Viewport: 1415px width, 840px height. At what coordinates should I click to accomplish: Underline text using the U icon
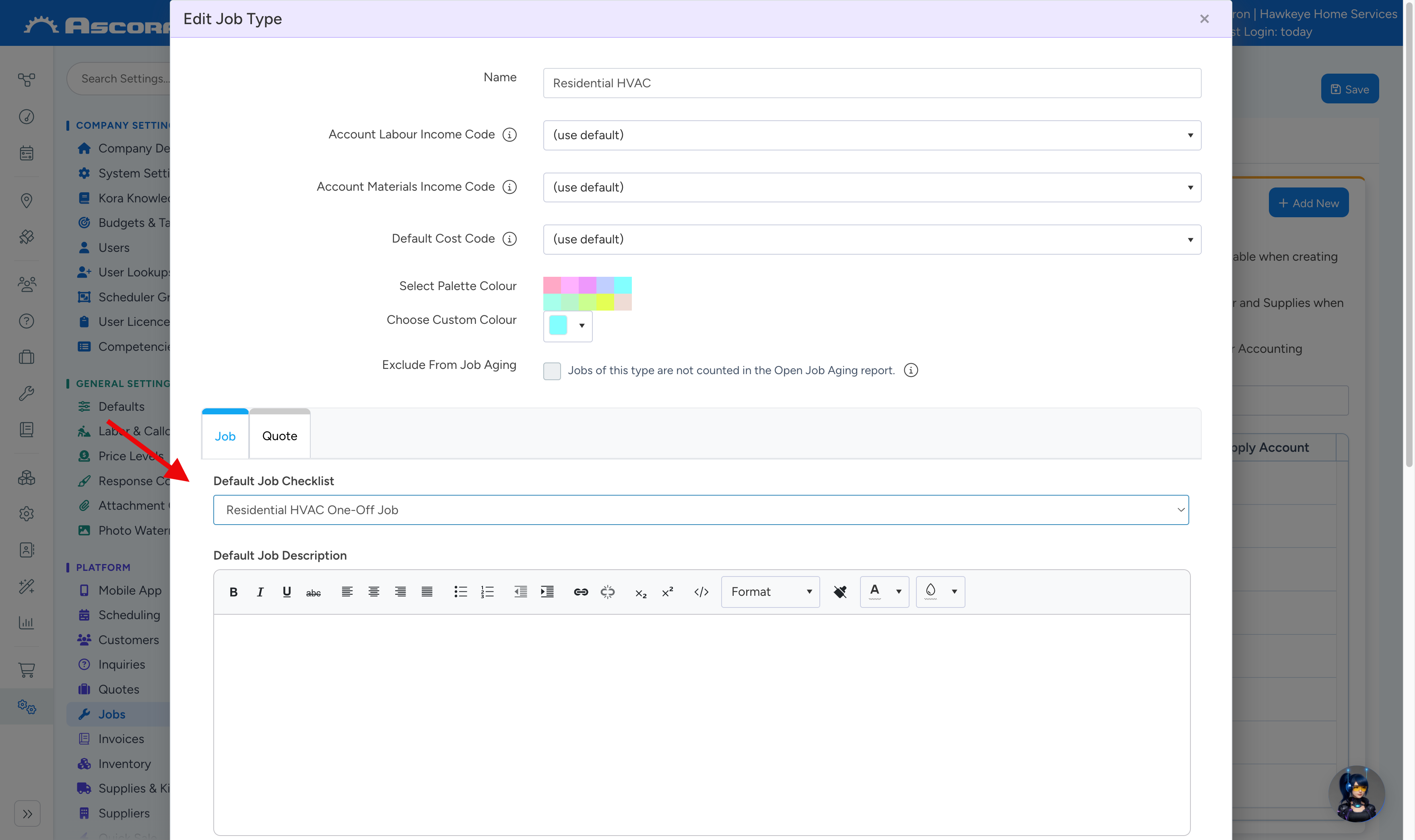coord(287,592)
